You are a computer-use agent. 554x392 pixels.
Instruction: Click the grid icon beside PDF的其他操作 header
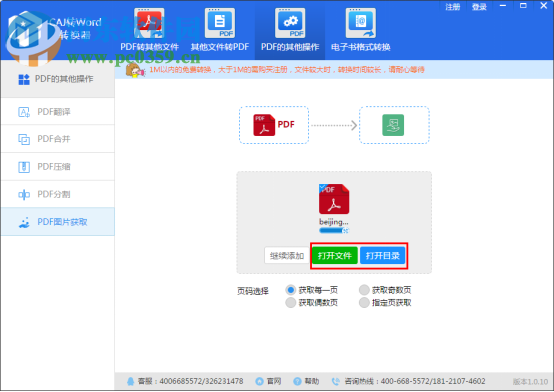tap(24, 79)
